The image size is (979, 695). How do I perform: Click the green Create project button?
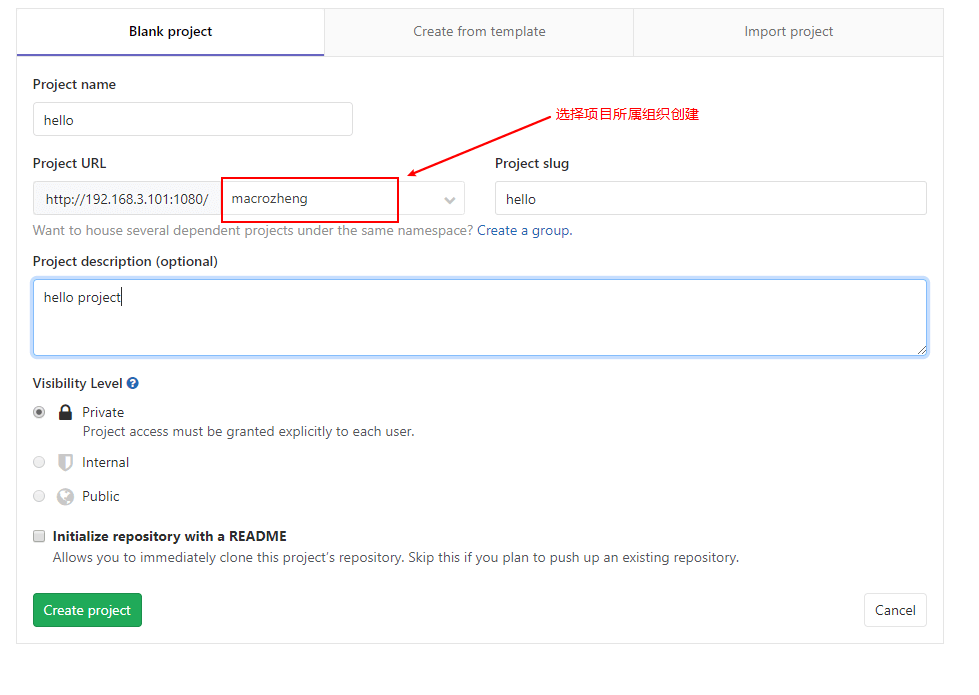[87, 610]
